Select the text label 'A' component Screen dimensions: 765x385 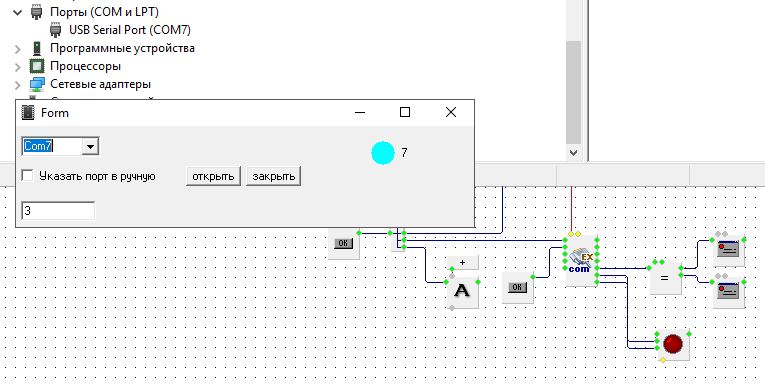[463, 292]
